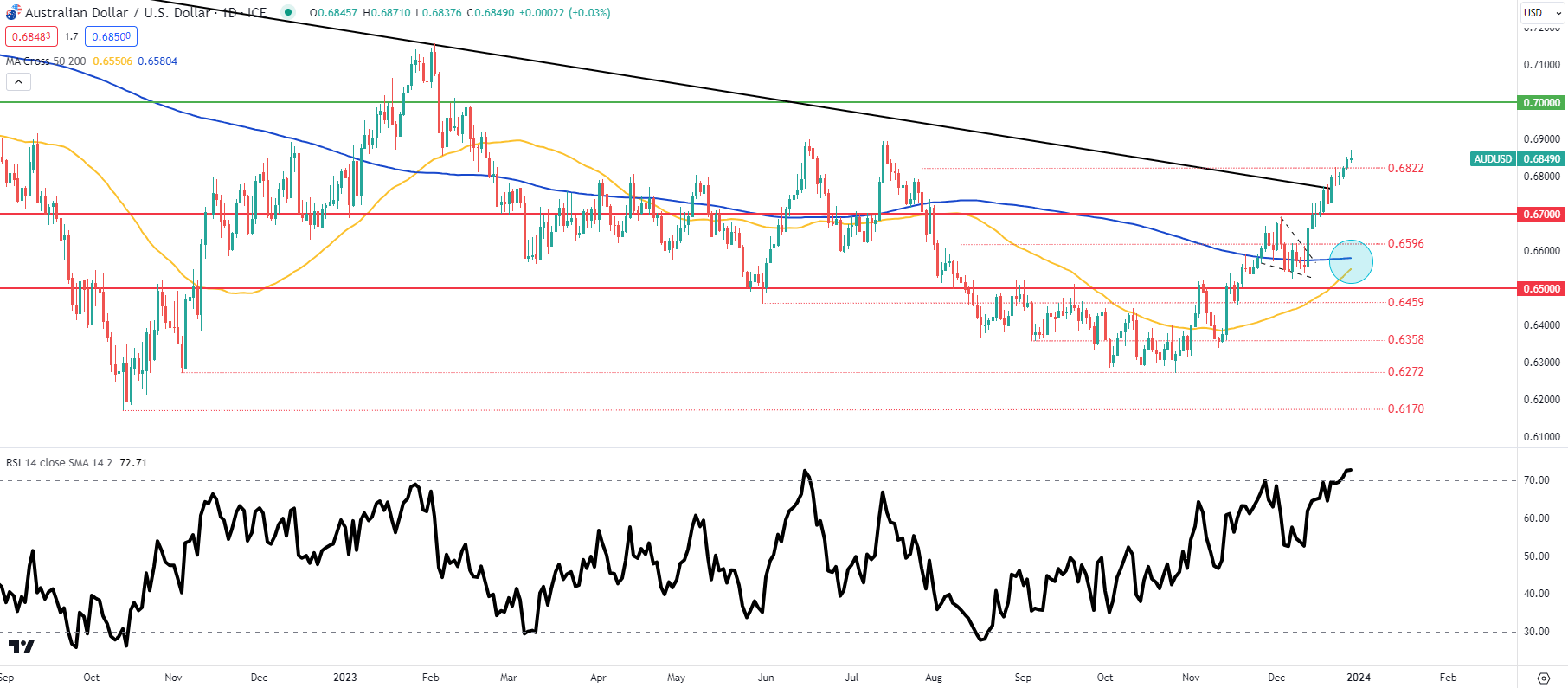Click the 200 MA value 0.65804
This screenshot has width=1568, height=688.
click(x=157, y=61)
